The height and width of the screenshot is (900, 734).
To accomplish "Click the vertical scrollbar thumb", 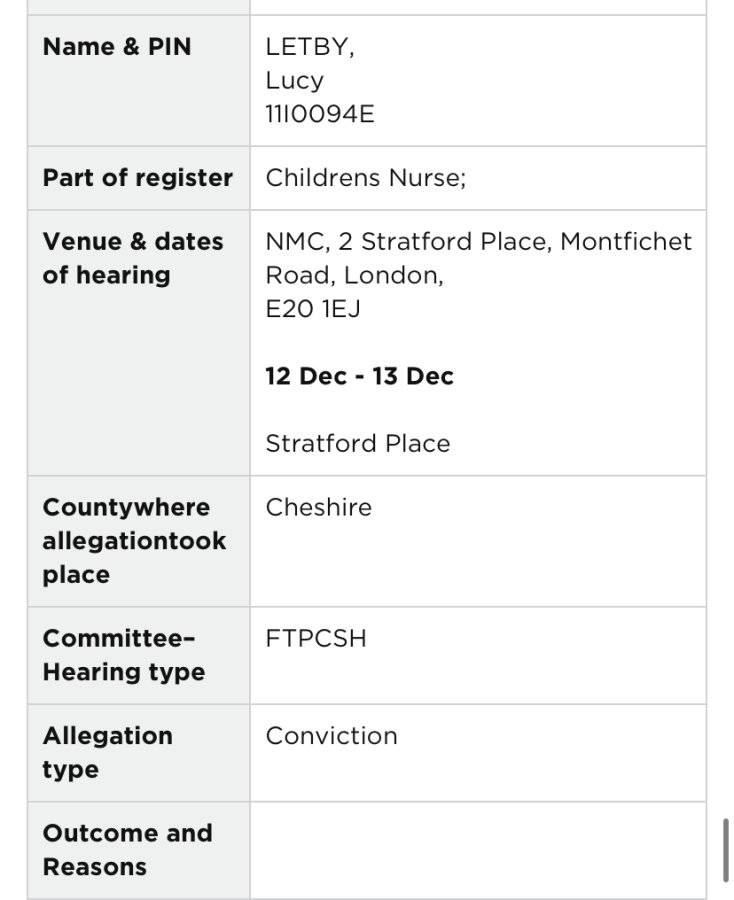I will point(726,851).
